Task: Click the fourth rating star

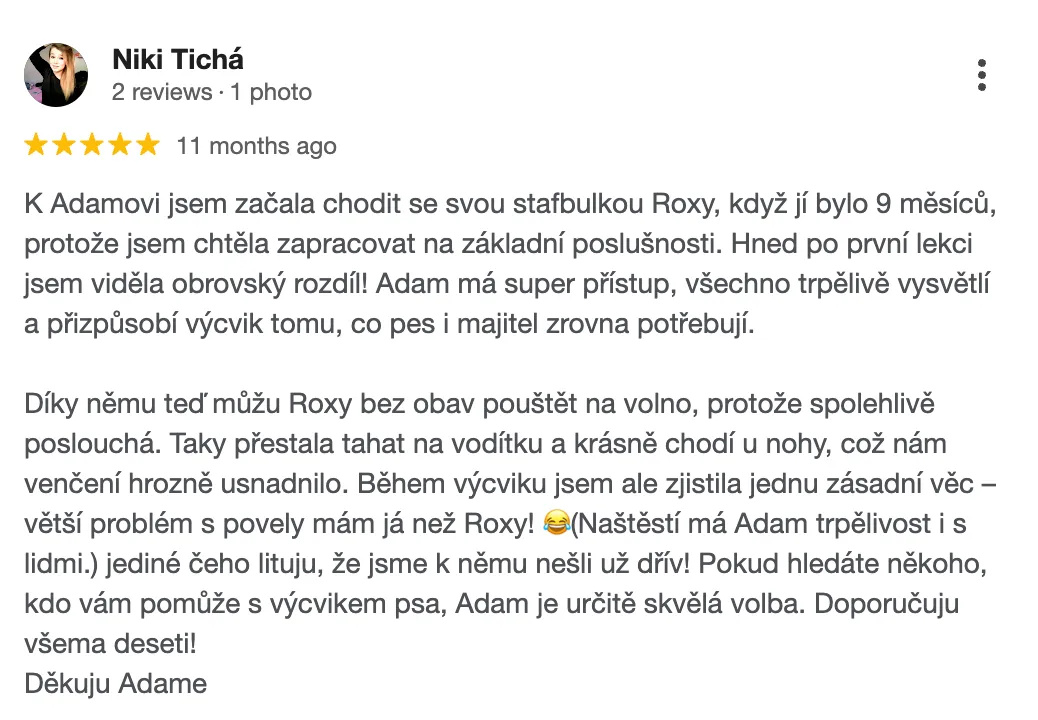Action: [120, 146]
